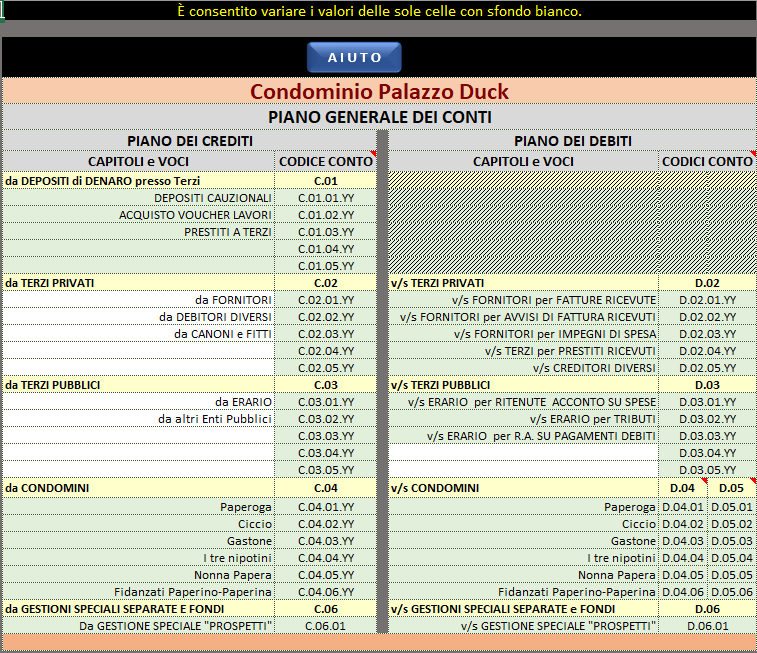Select code cell D.02.01.YY
The width and height of the screenshot is (757, 653).
(x=707, y=300)
